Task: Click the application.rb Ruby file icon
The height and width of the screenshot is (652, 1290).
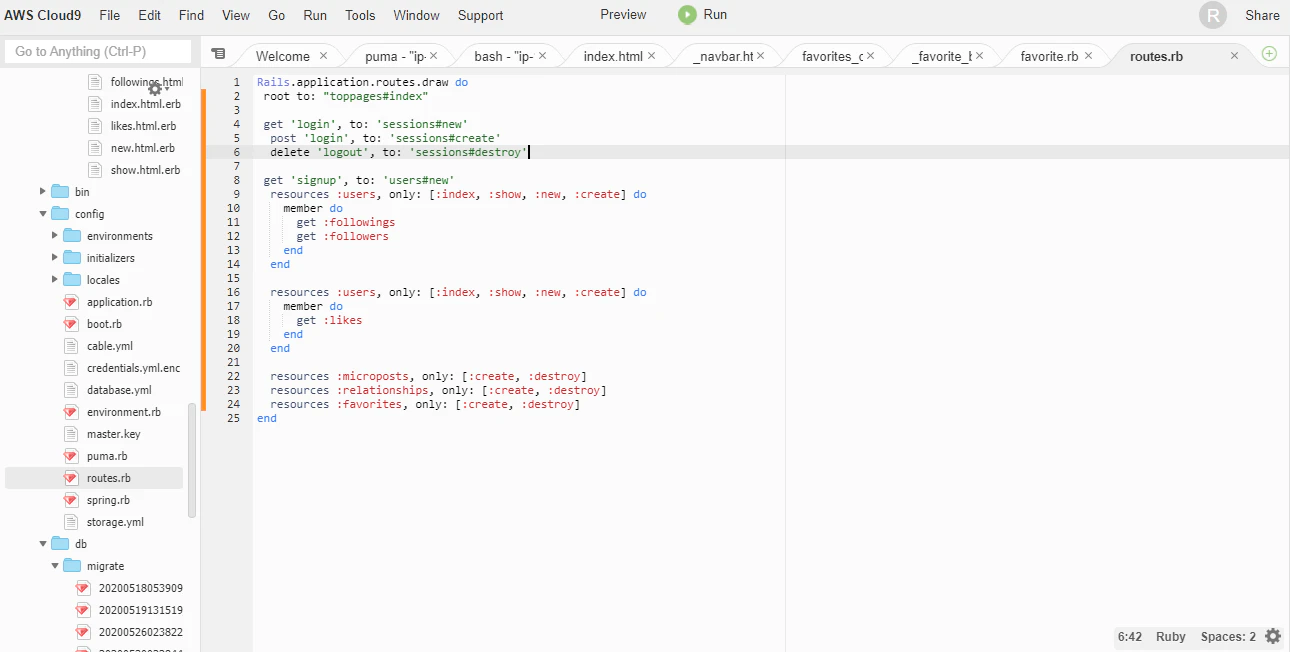Action: (71, 302)
